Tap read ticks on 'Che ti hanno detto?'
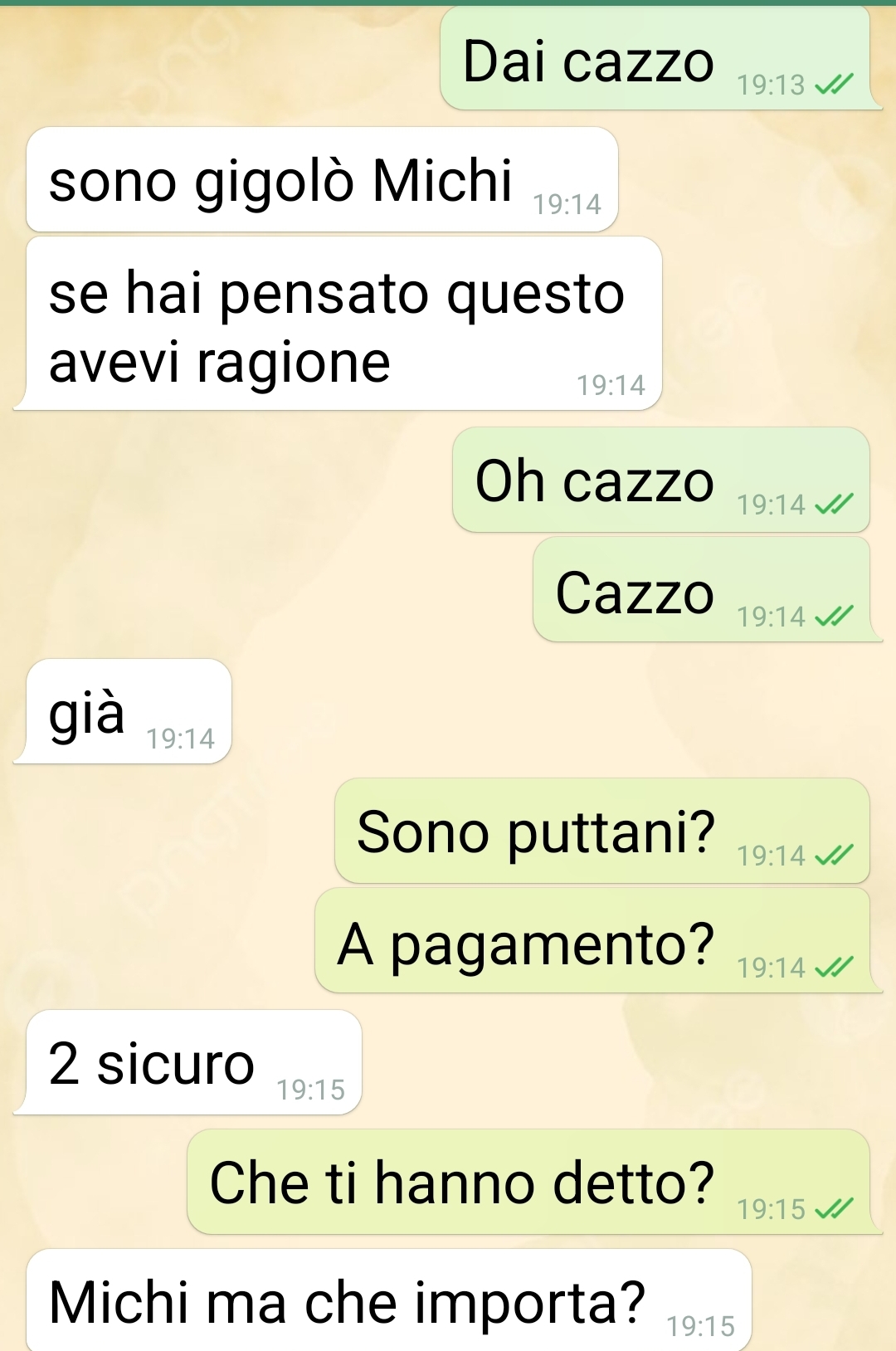This screenshot has width=896, height=1351. (x=834, y=1208)
